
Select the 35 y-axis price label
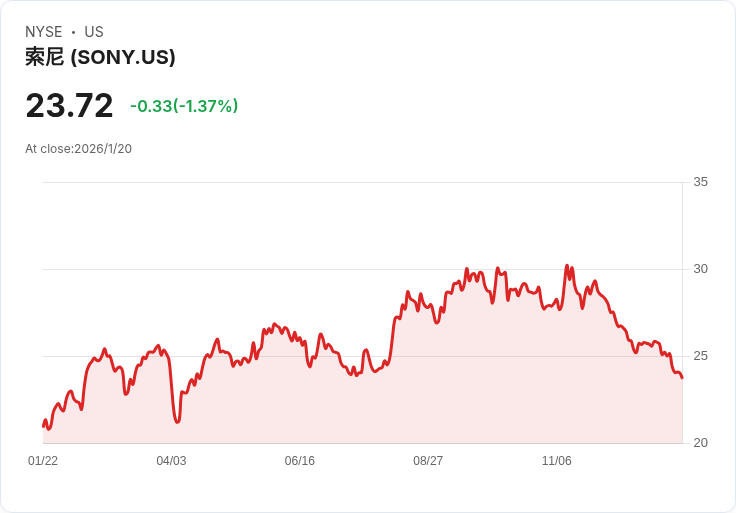click(700, 182)
